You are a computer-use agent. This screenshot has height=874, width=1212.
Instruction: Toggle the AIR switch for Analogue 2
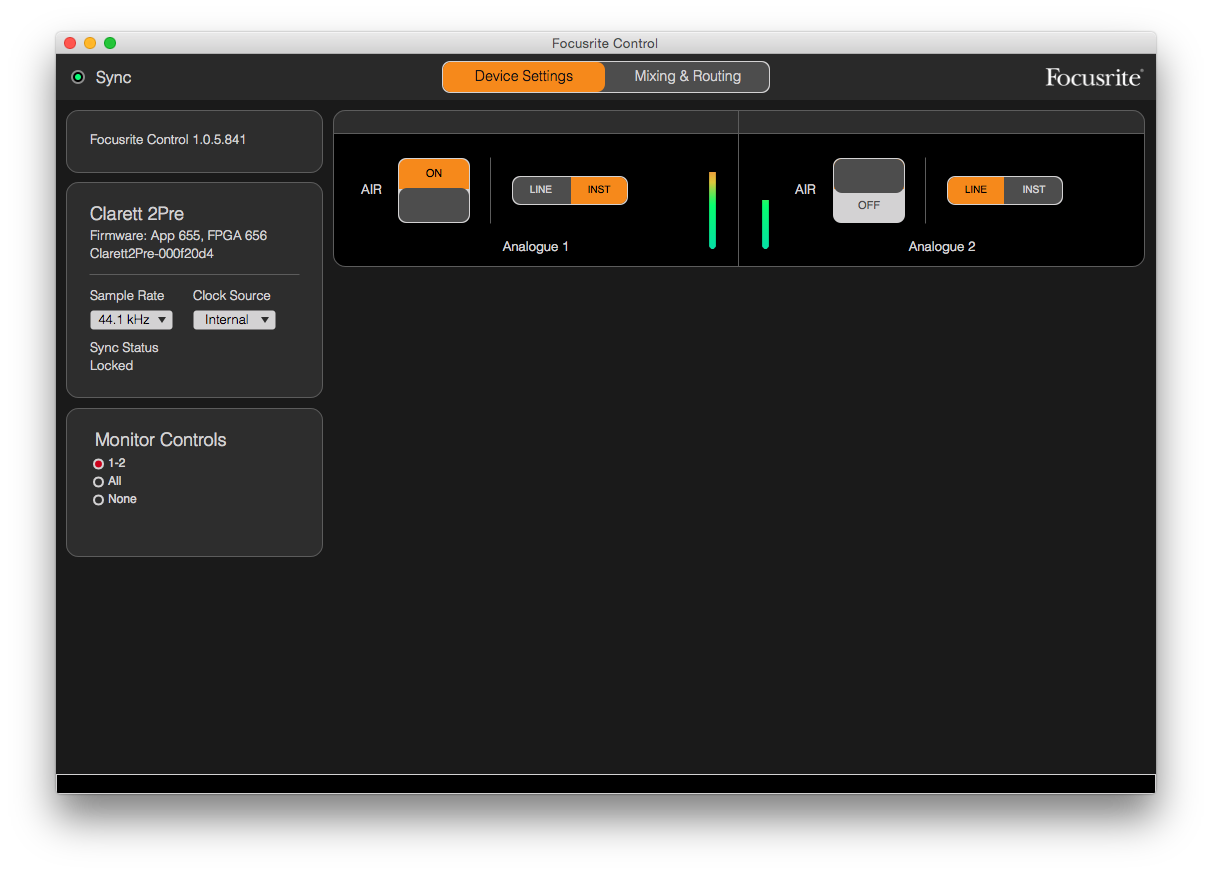[869, 190]
